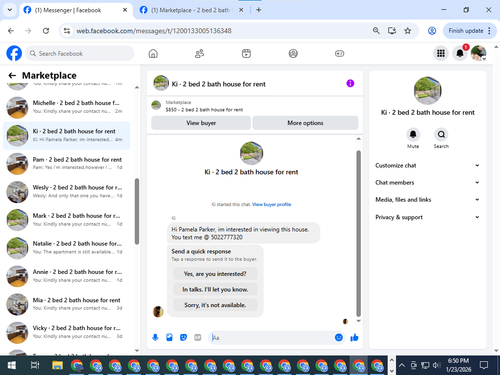Open File Explorer from the taskbar
500x375 pixels.
tap(57, 365)
